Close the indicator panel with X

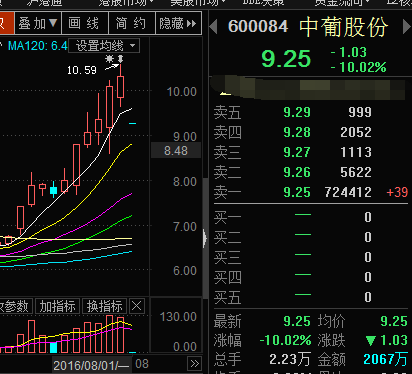137,306
